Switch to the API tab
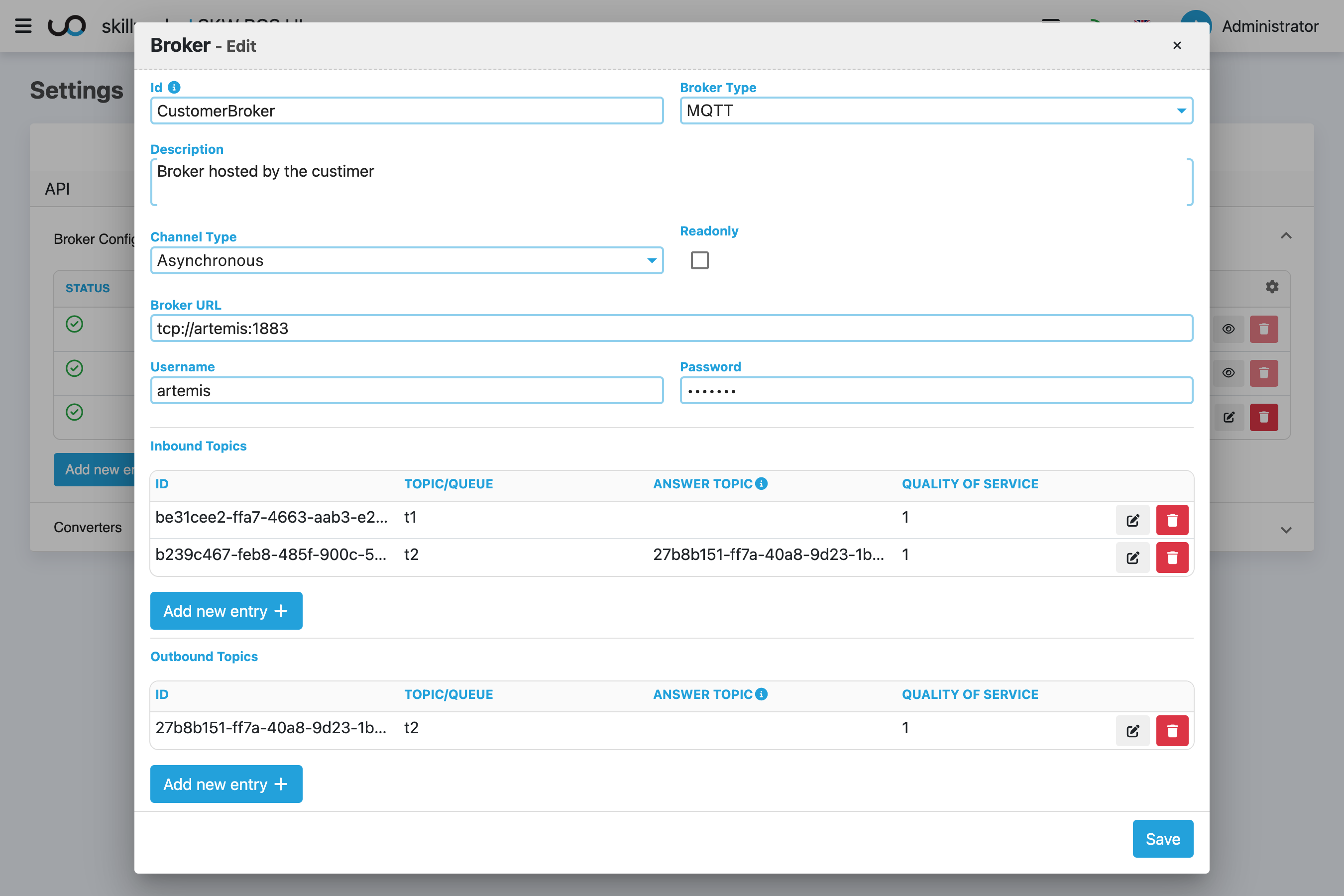The height and width of the screenshot is (896, 1344). click(x=57, y=189)
